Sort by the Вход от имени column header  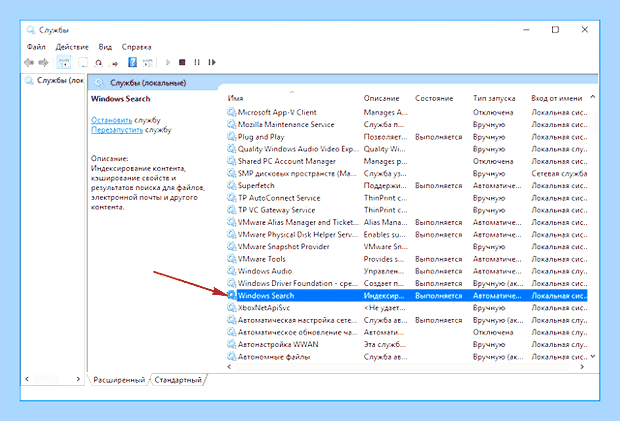556,98
